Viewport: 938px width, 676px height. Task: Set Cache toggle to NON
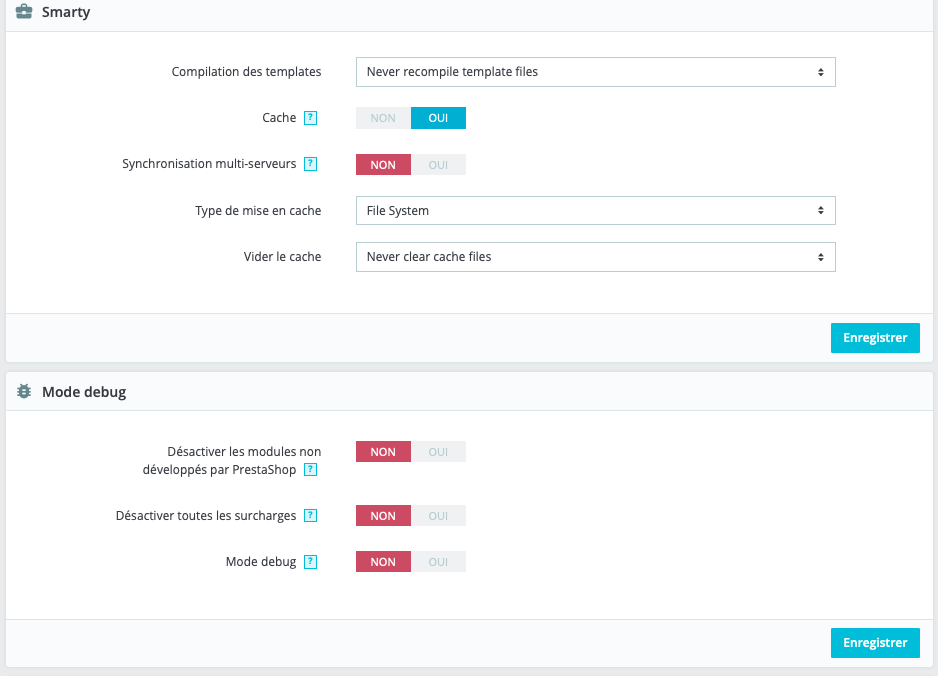click(x=383, y=118)
